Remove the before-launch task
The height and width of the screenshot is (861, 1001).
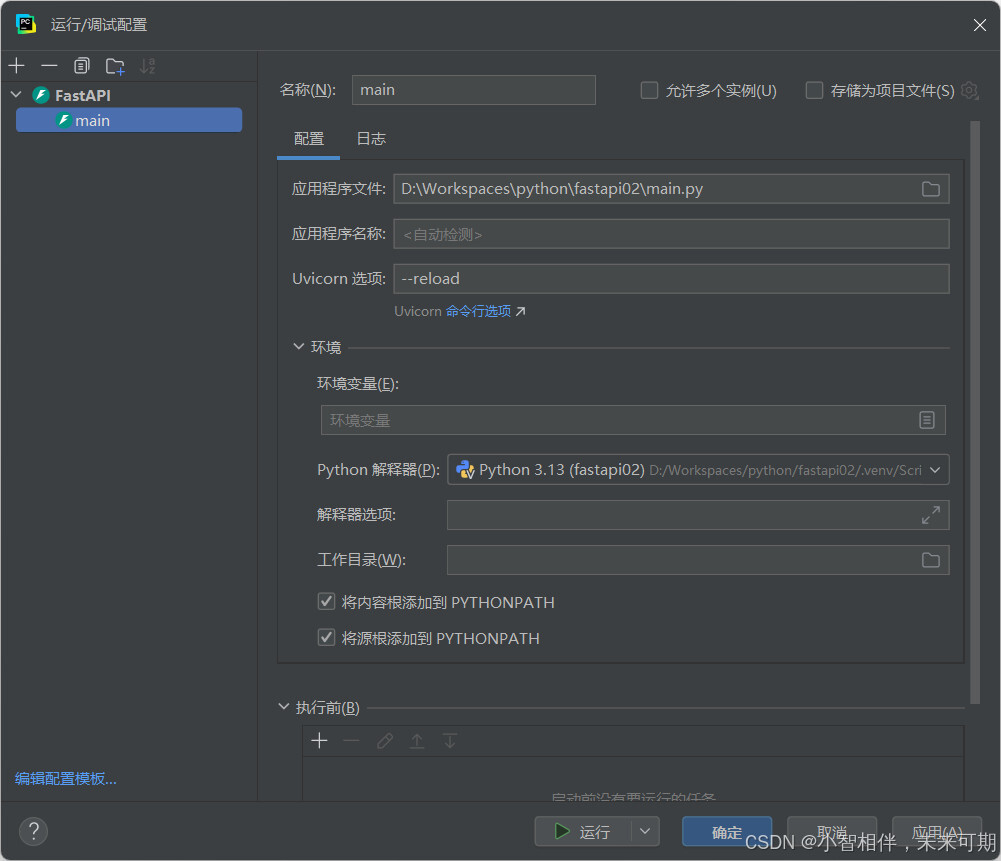[x=352, y=740]
